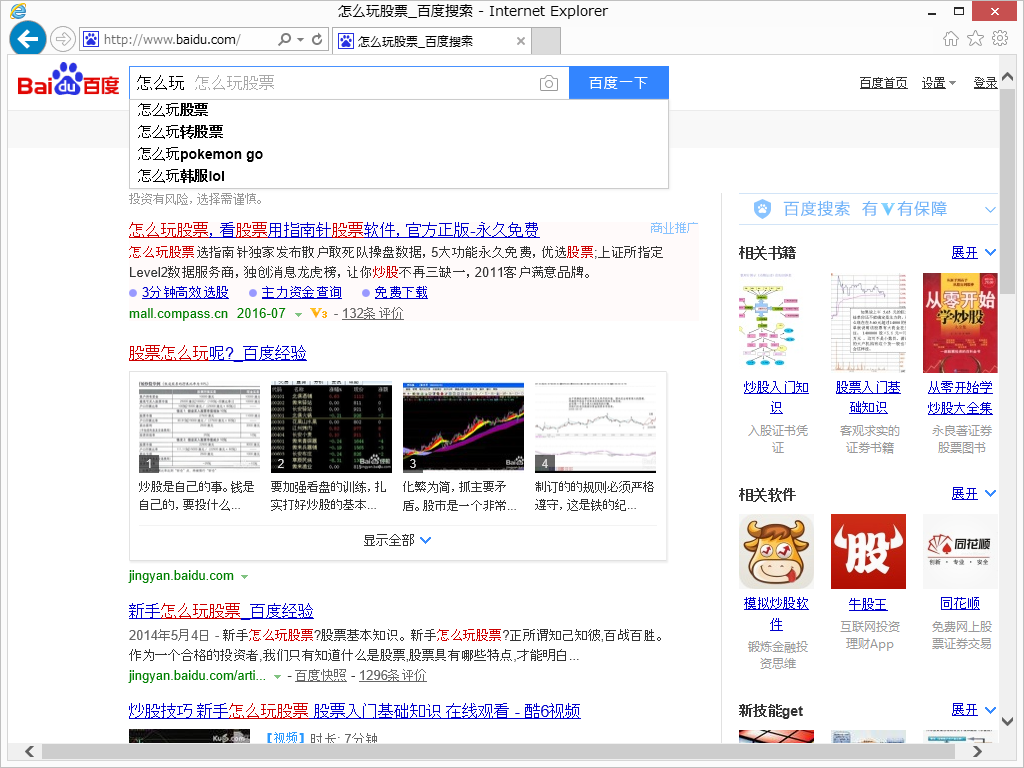The width and height of the screenshot is (1024, 768).
Task: Switch to the 怎么玩股票_百度搜索 tab
Action: coord(432,41)
